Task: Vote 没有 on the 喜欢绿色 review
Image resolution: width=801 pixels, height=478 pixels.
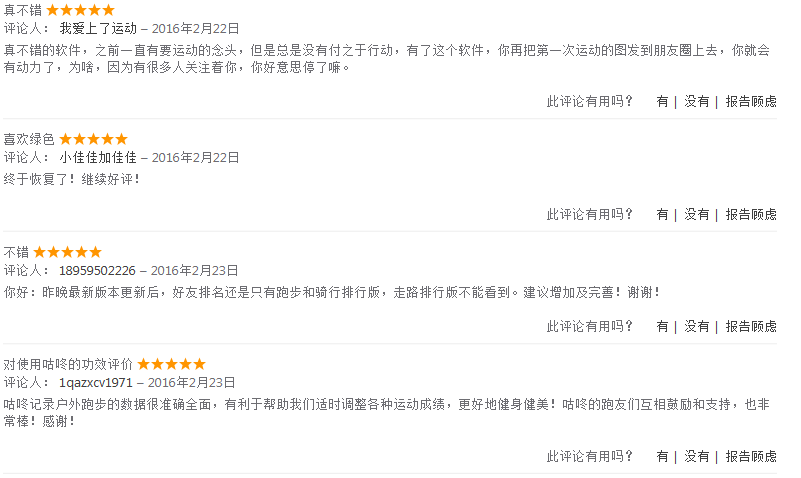Action: click(x=697, y=214)
